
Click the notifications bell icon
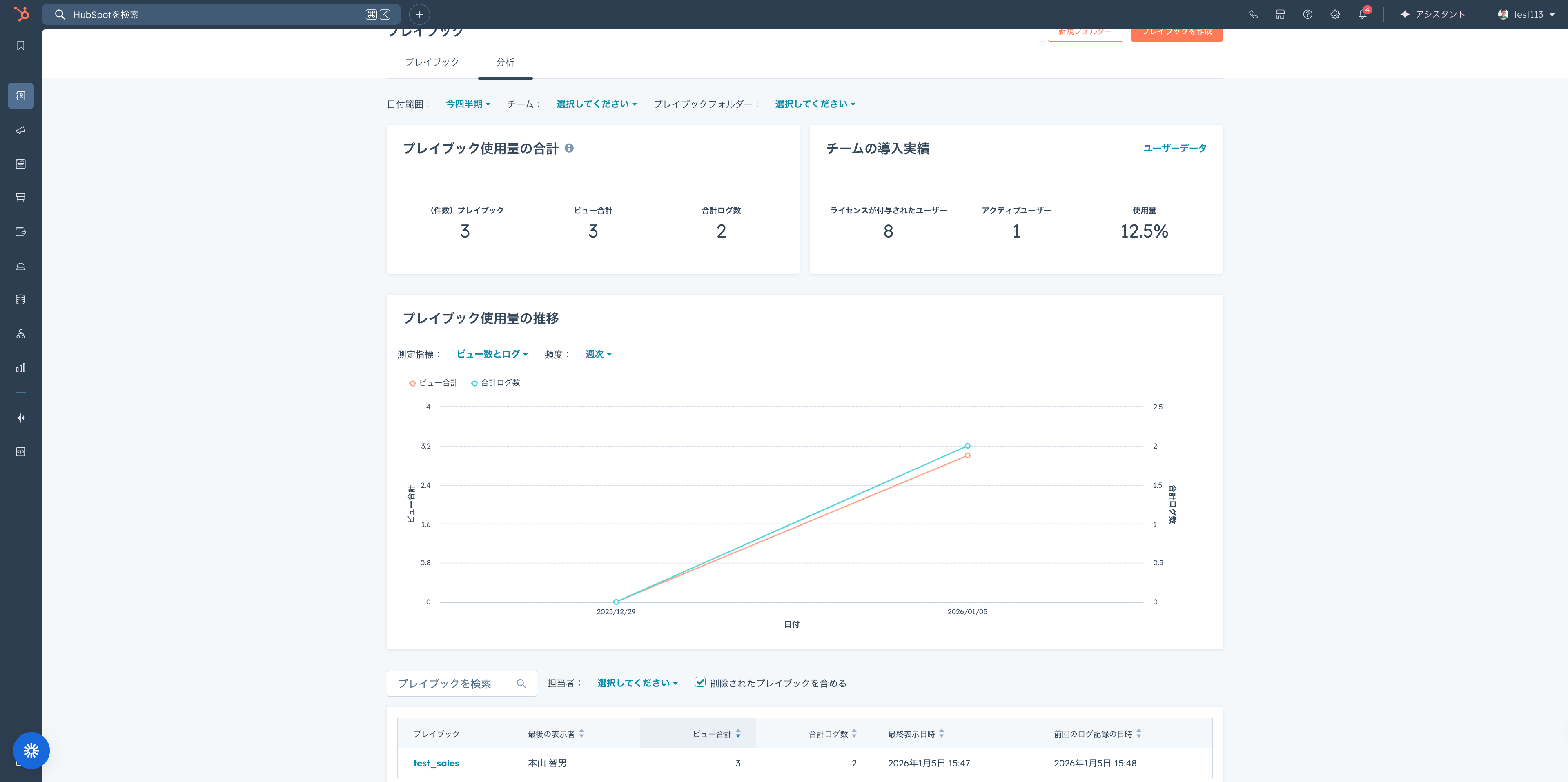point(1362,14)
